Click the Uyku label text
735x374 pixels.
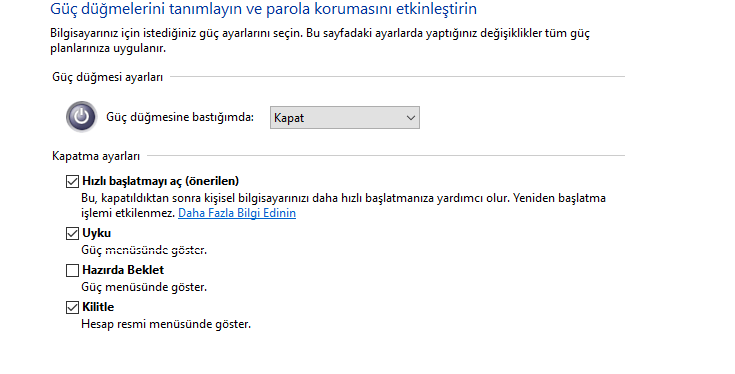click(97, 233)
